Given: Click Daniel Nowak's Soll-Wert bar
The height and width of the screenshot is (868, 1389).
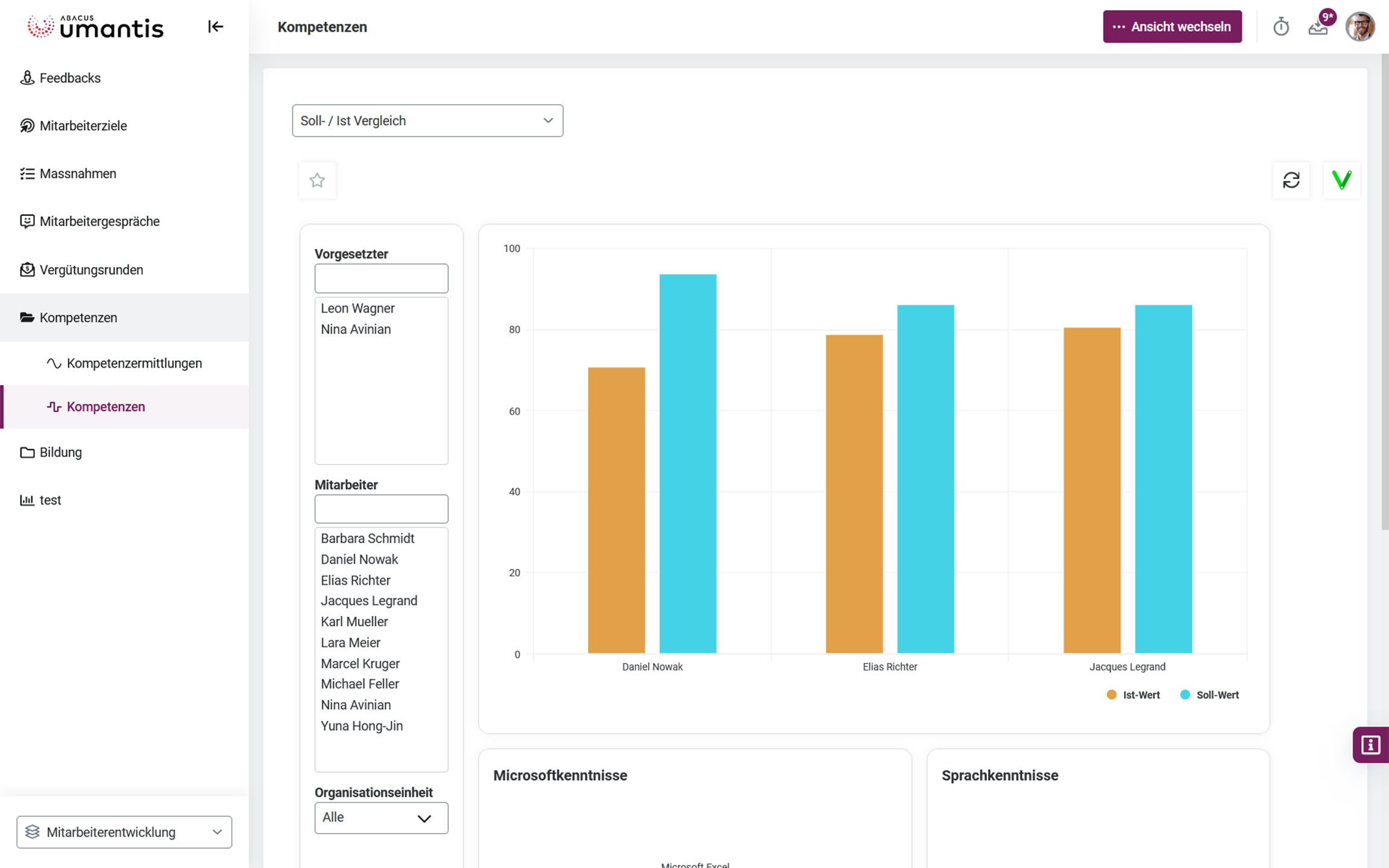Looking at the screenshot, I should click(687, 464).
